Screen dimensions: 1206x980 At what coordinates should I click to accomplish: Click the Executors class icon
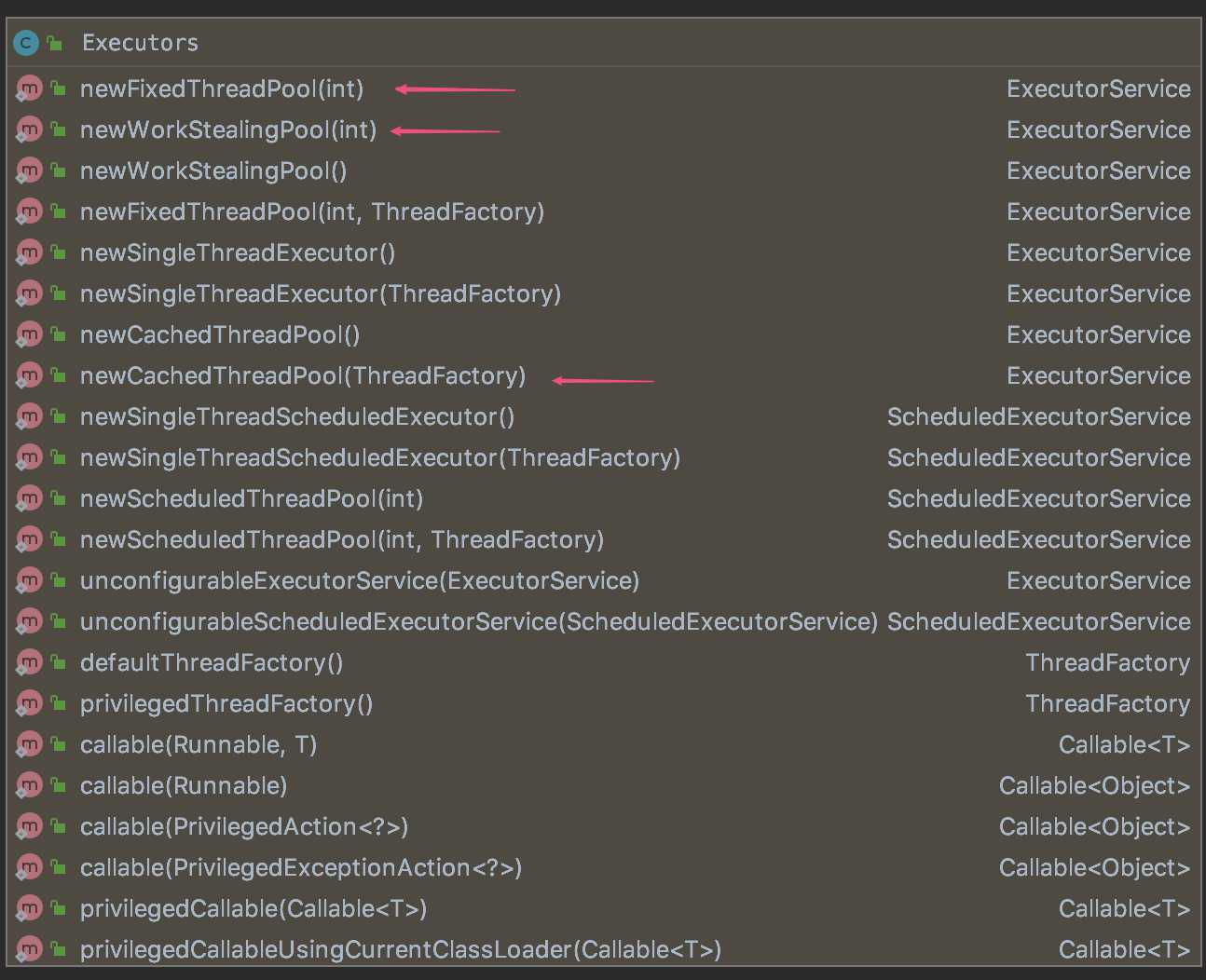[x=25, y=43]
